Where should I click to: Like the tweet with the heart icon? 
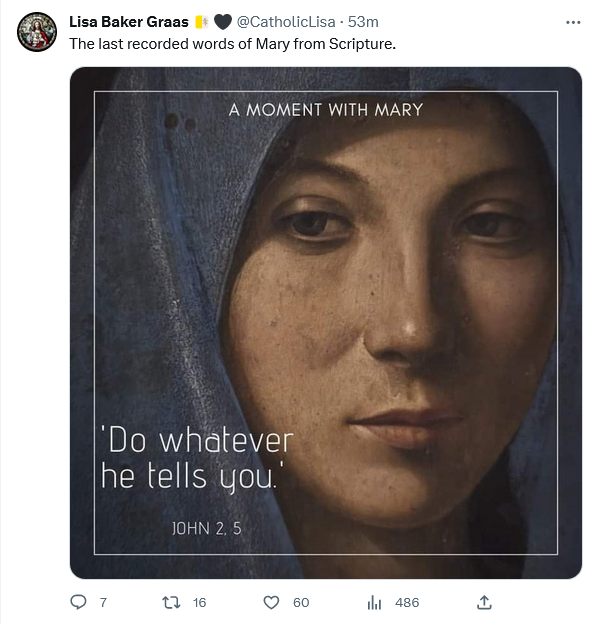(271, 603)
